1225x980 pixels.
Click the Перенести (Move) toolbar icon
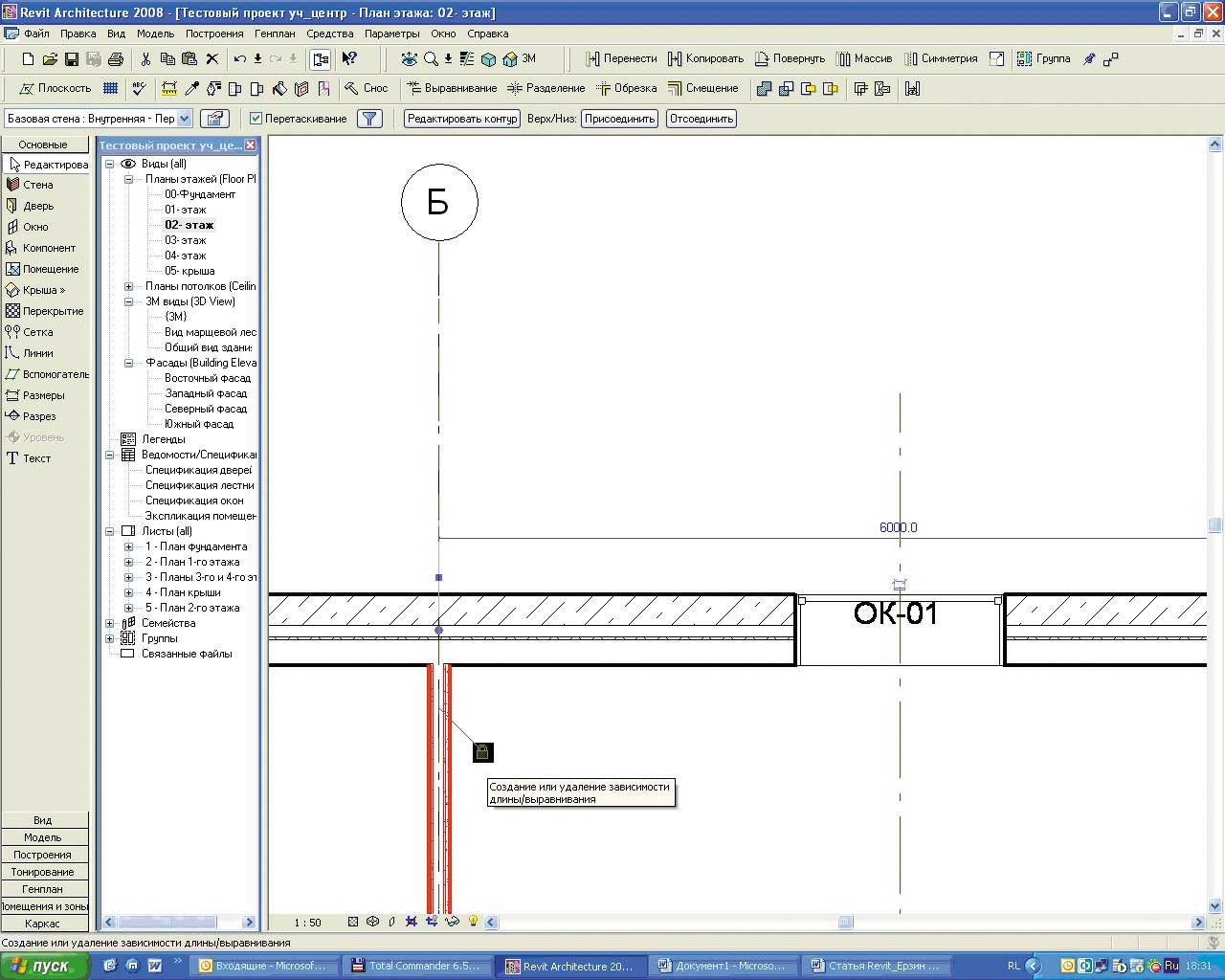pyautogui.click(x=620, y=58)
